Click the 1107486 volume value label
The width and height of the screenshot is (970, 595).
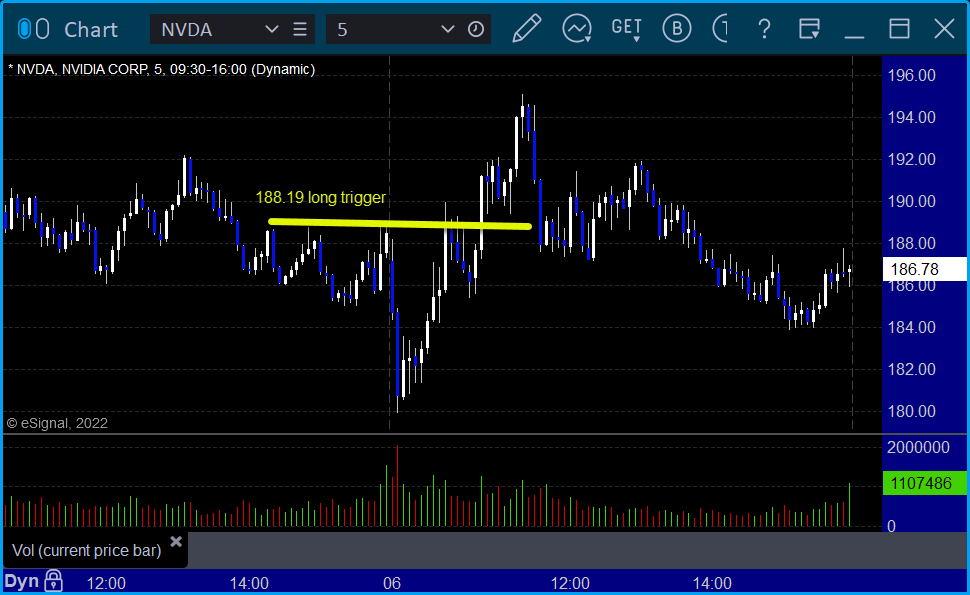coord(924,483)
